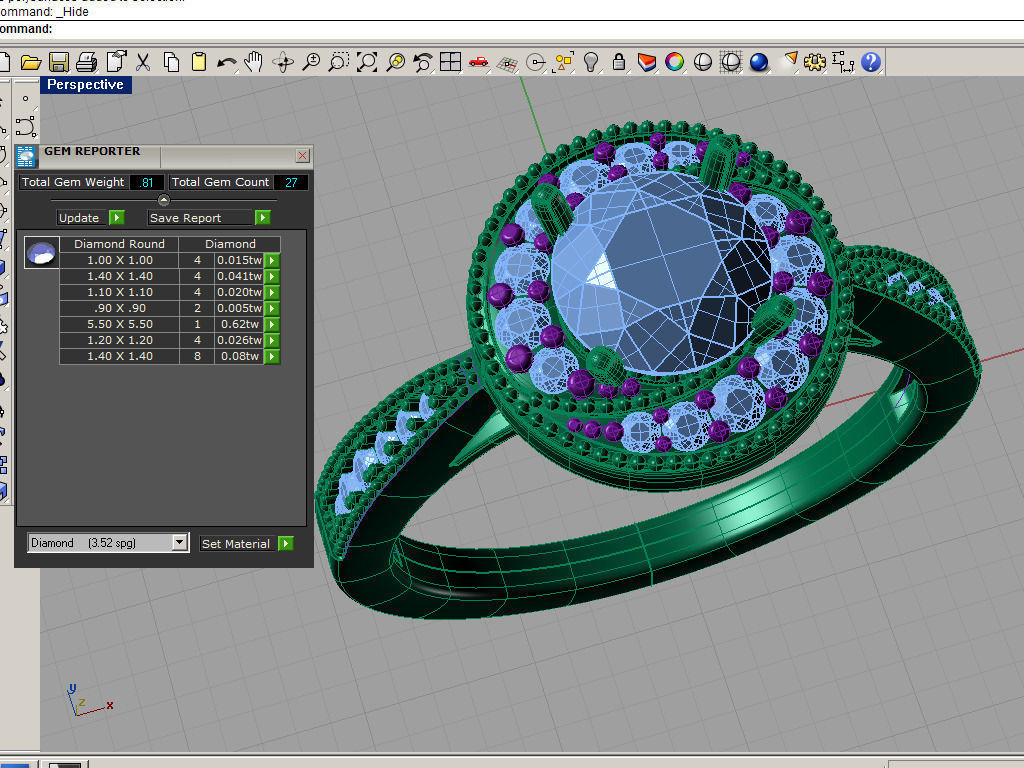Select the Zoom window tool

[338, 62]
